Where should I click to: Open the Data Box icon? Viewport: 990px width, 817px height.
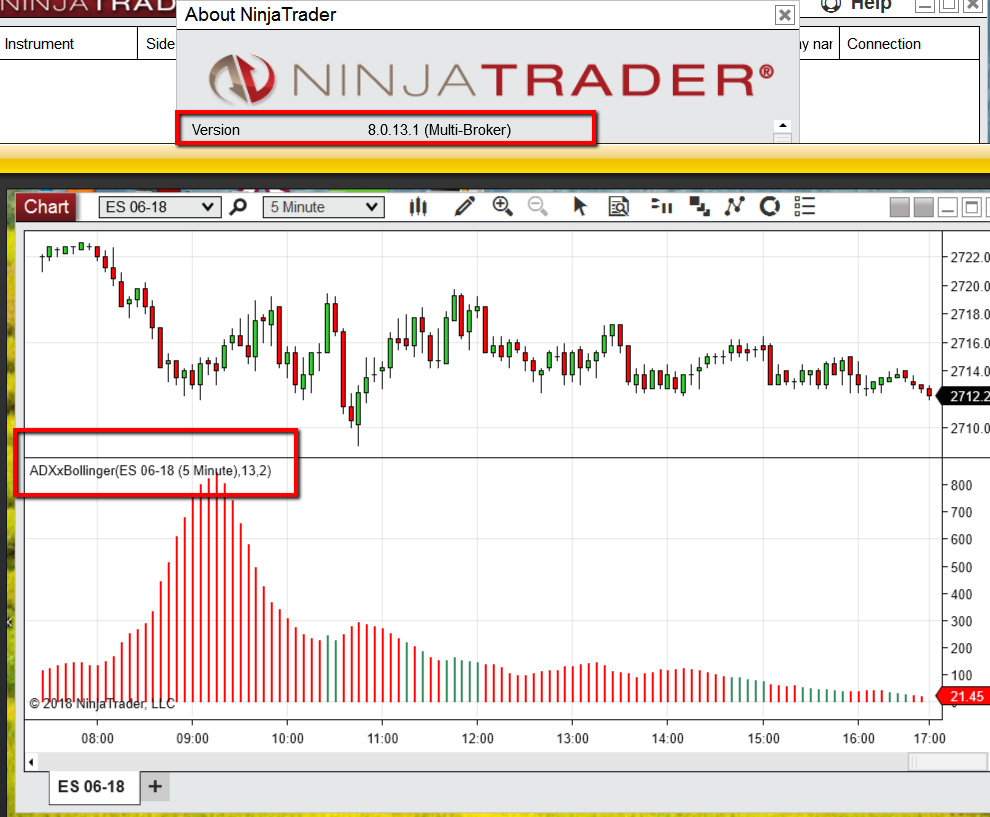pos(619,206)
